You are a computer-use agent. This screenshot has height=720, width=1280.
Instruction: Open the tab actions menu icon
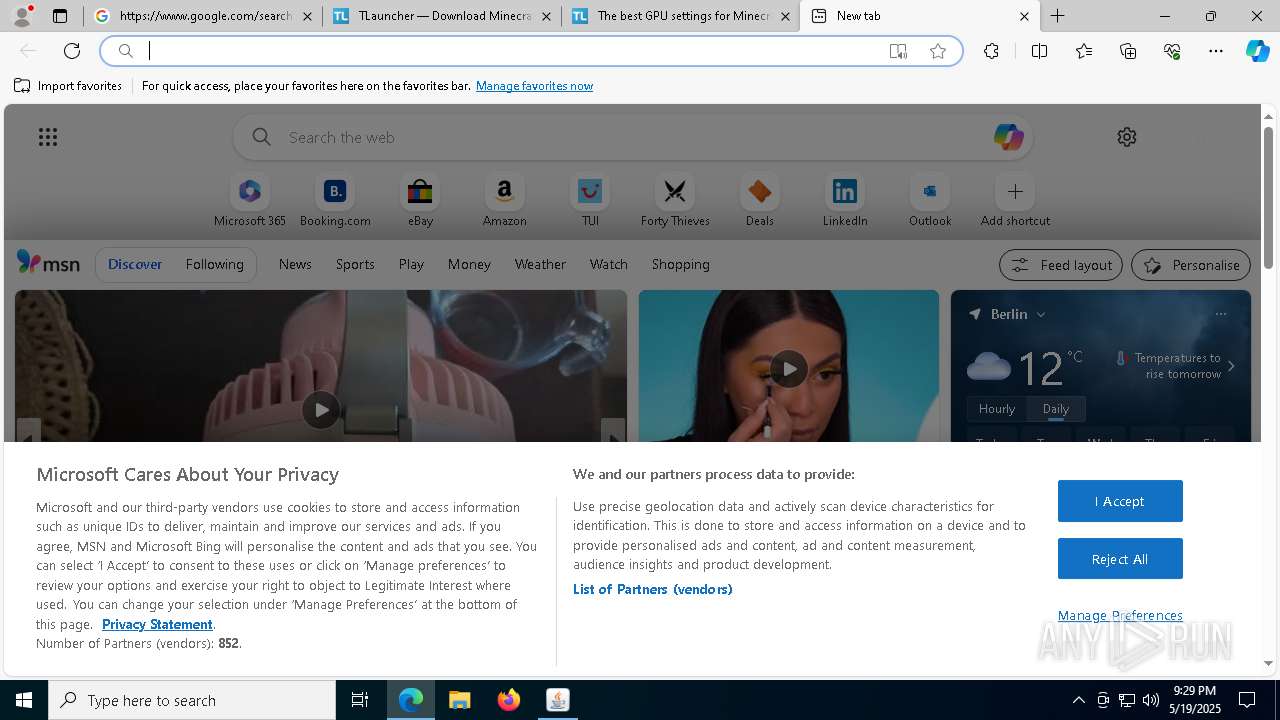(60, 16)
